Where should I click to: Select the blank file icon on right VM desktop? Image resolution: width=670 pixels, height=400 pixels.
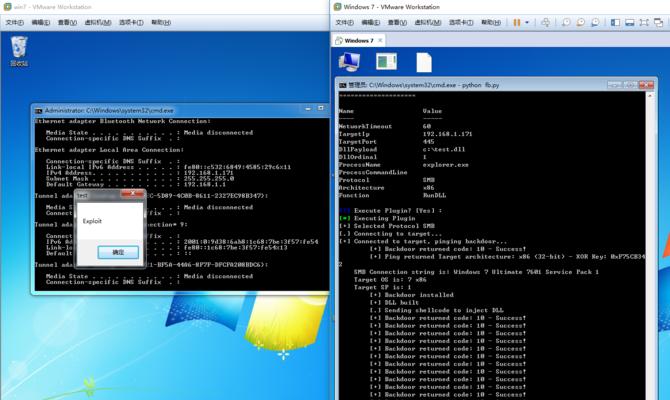(x=424, y=62)
